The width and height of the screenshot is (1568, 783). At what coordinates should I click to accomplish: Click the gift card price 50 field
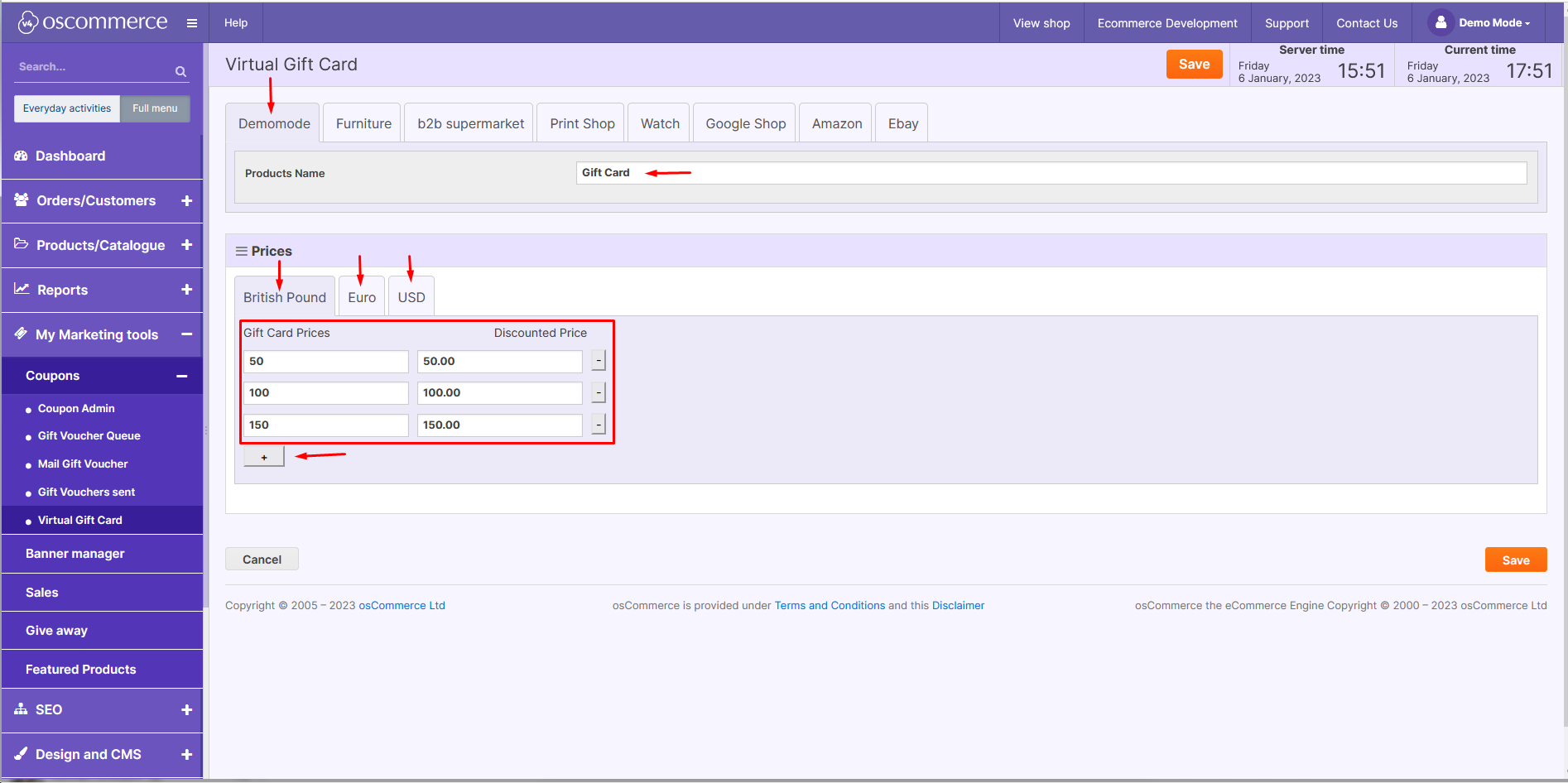pyautogui.click(x=326, y=361)
